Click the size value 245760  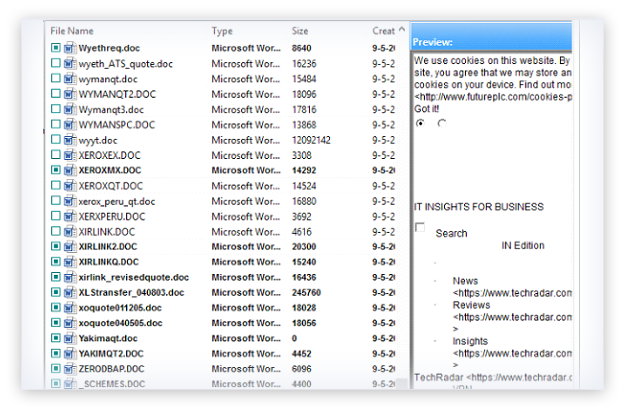point(306,292)
